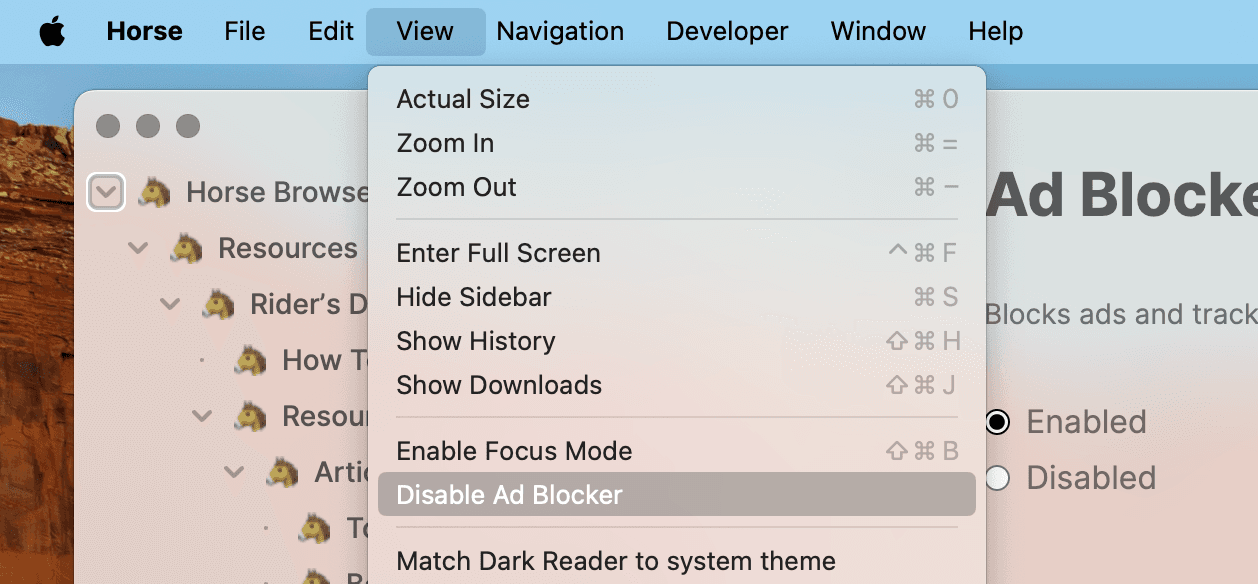Open the Navigation menu
Viewport: 1258px width, 584px height.
(x=559, y=31)
